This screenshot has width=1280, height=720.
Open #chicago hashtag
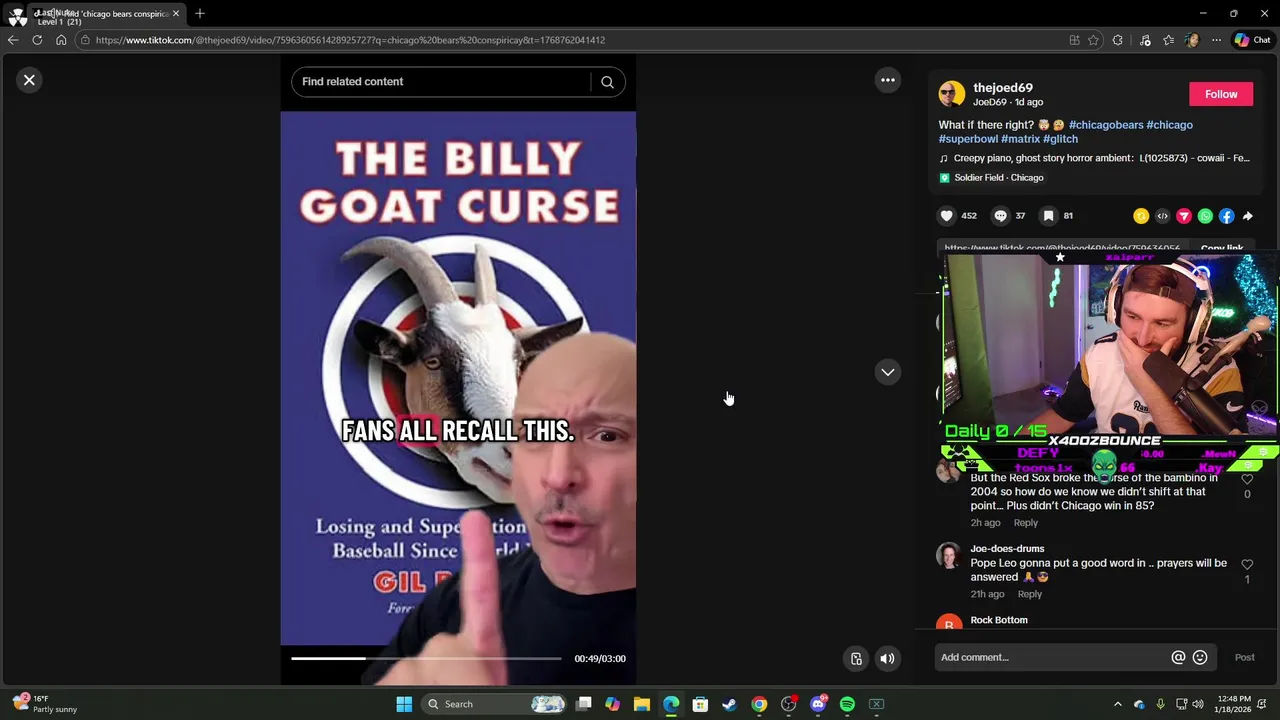1169,125
